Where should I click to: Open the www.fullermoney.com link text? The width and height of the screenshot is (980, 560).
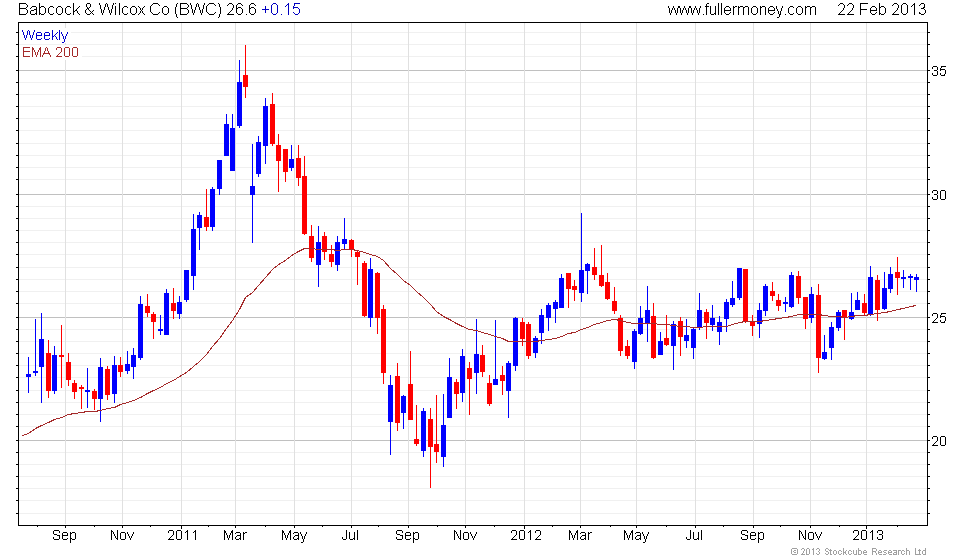(x=742, y=9)
